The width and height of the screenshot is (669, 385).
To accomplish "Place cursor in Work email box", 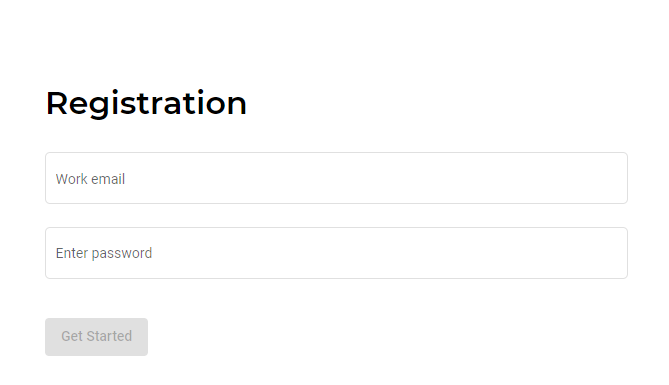I will coord(336,178).
